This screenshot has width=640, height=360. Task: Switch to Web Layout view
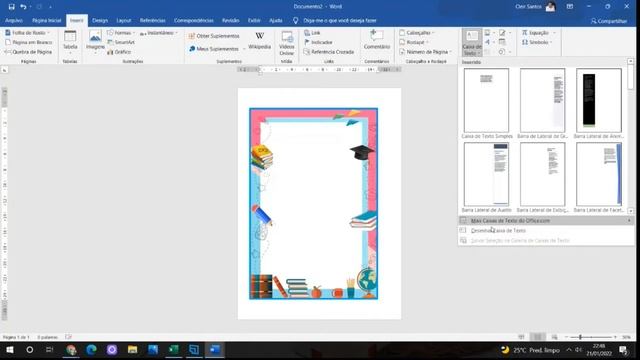coord(554,337)
